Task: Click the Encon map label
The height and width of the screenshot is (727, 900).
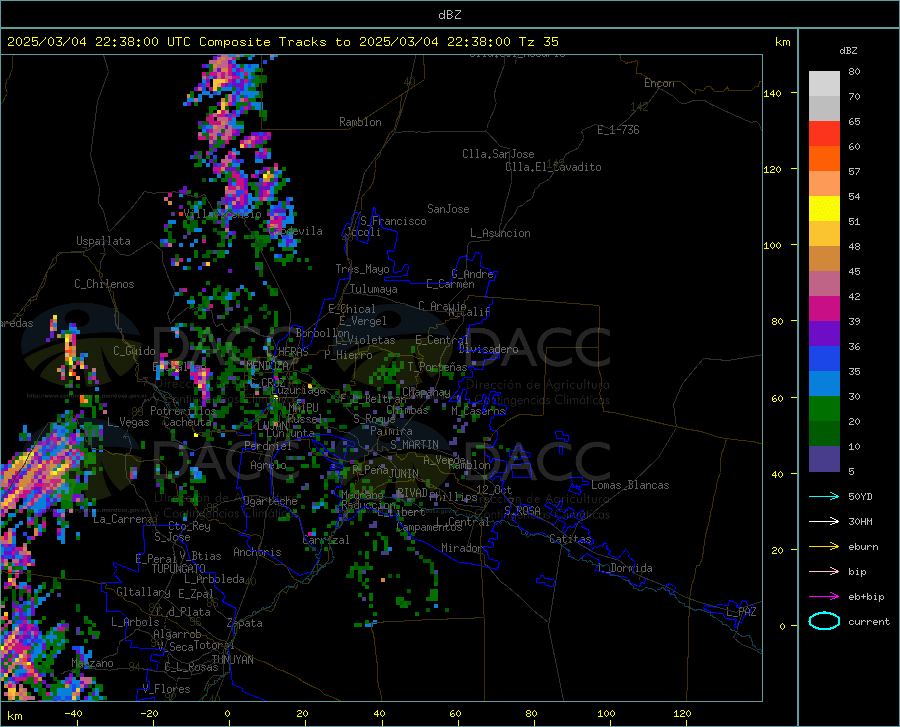Action: pyautogui.click(x=659, y=83)
